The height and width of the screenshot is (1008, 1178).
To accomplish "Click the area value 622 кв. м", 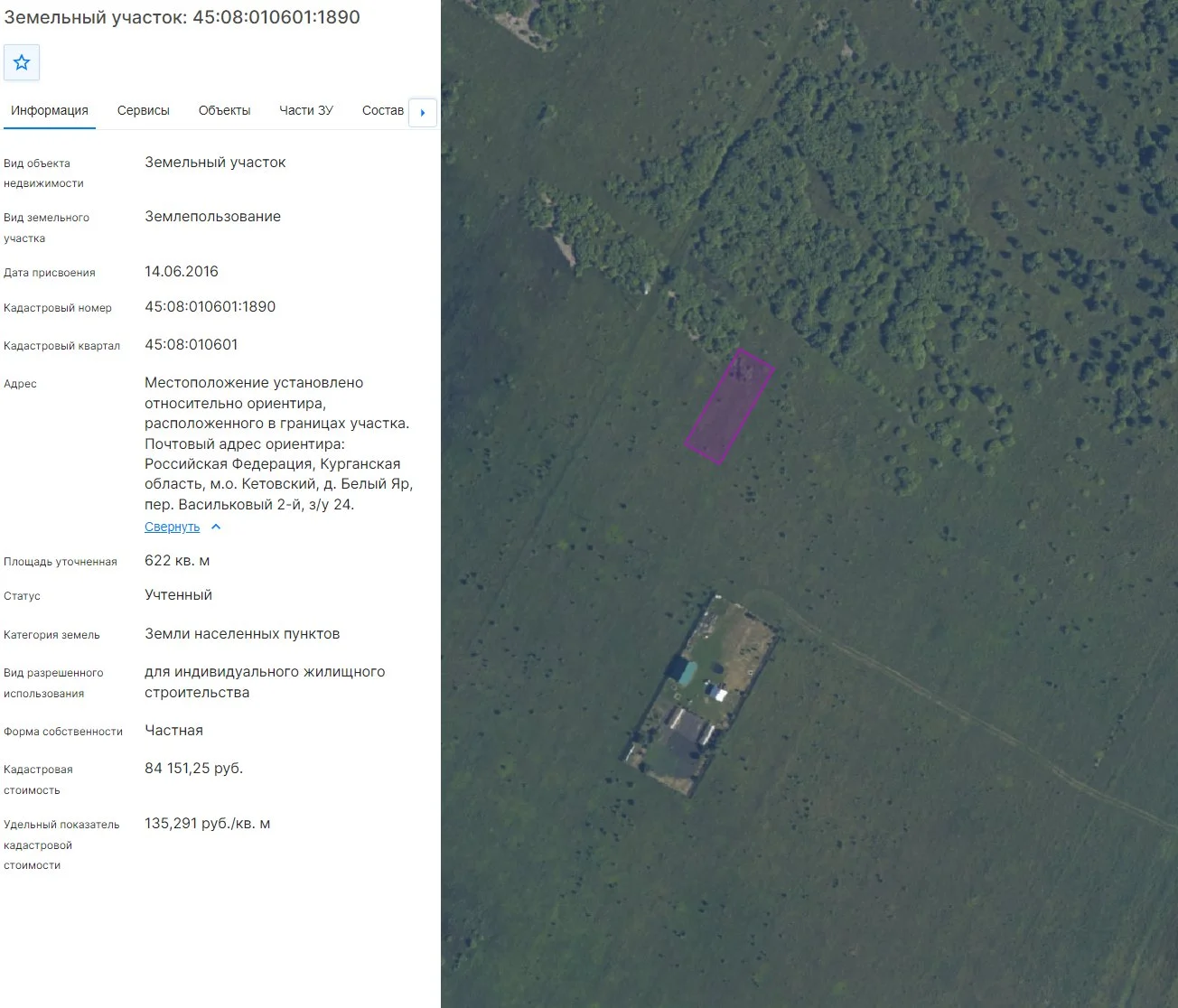I will click(x=177, y=561).
